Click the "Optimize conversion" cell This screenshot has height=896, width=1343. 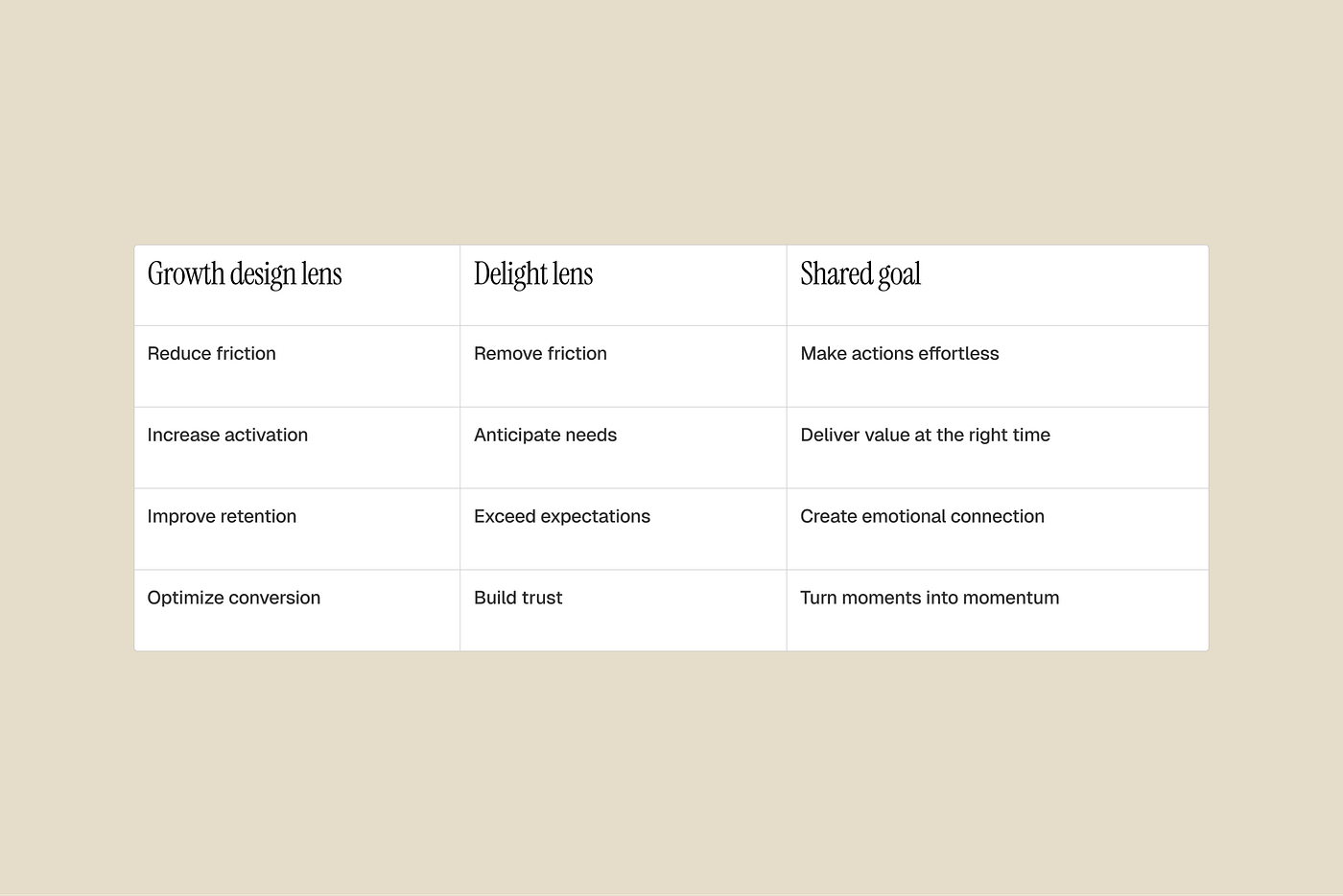[234, 599]
